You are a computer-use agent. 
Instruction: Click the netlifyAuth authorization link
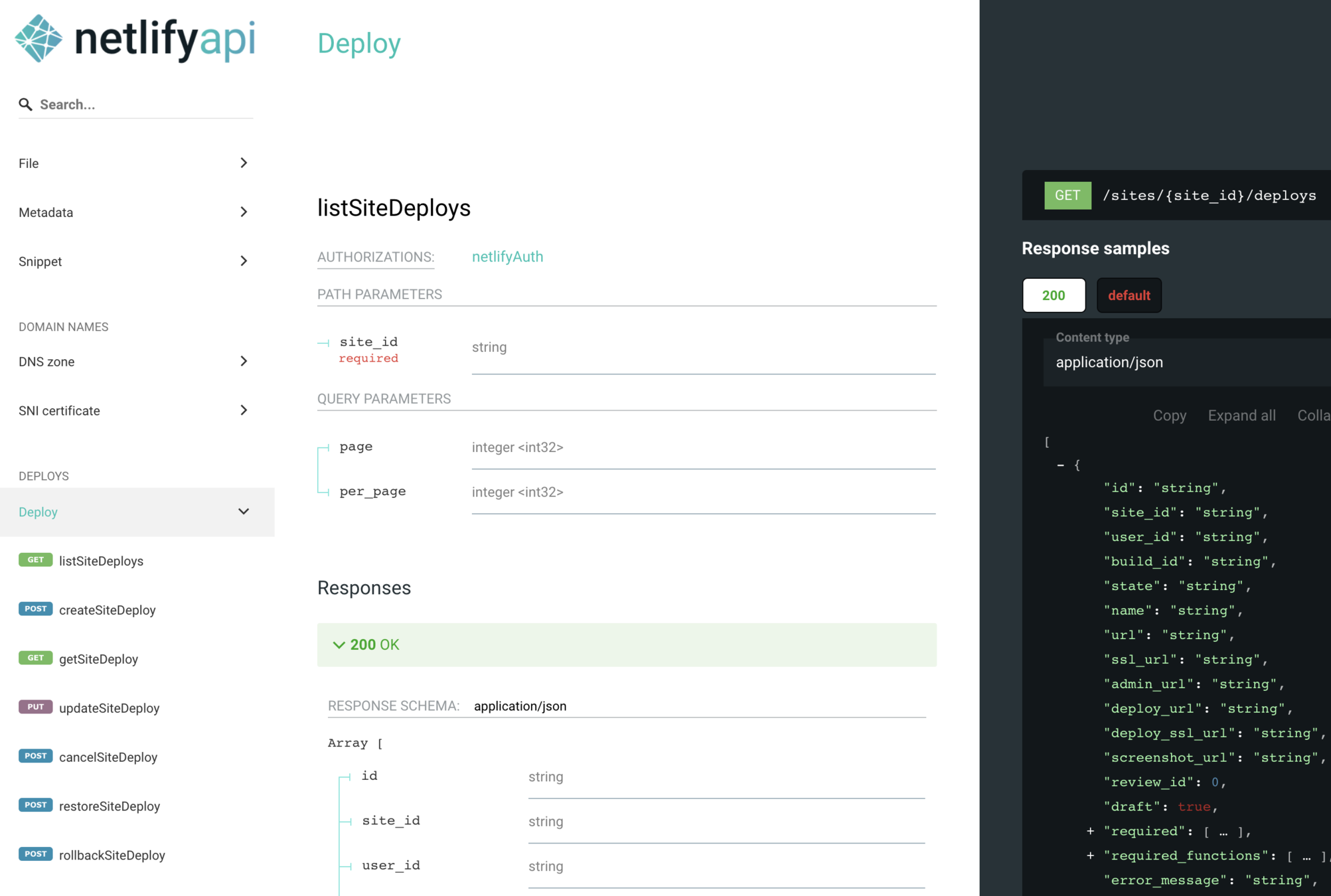[507, 257]
